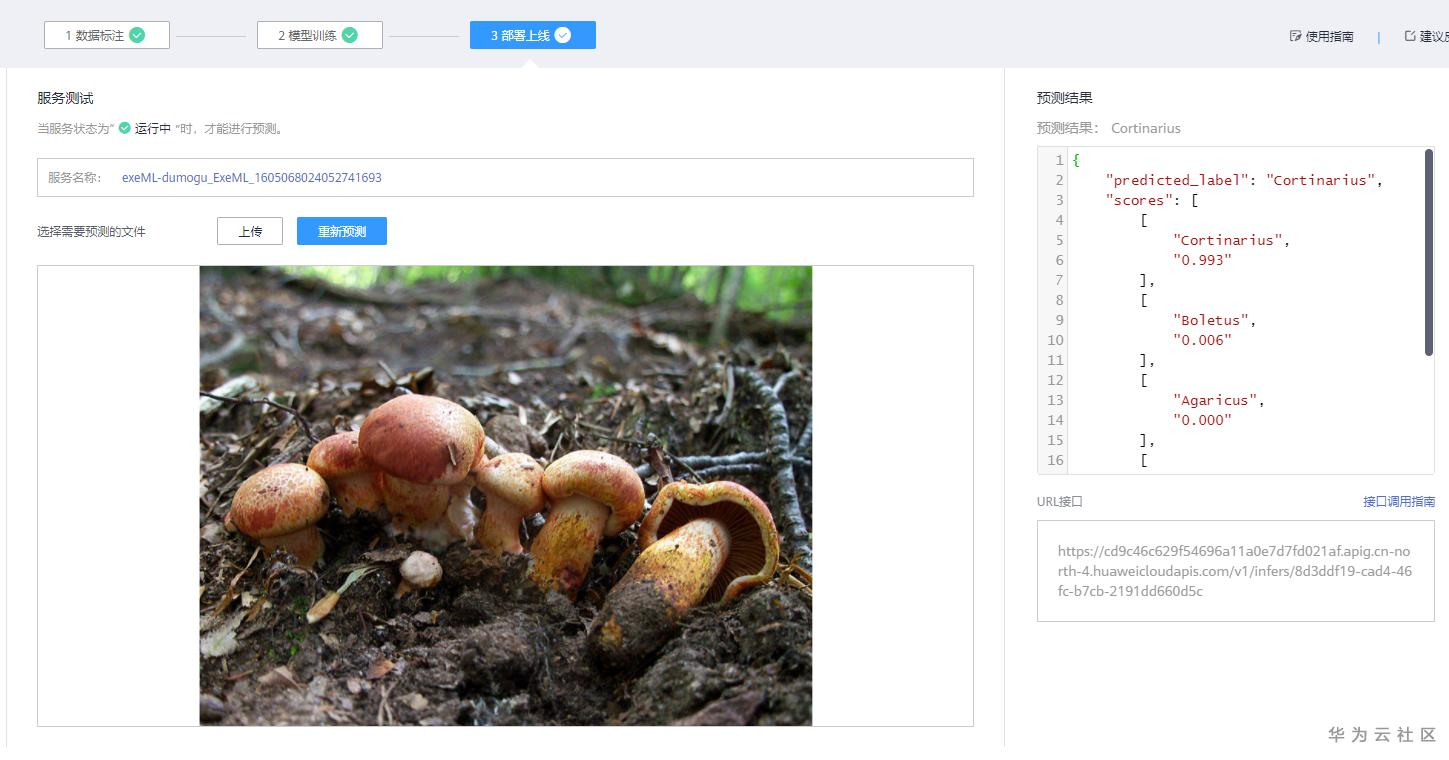Click the 服务测试 section heading

65,98
